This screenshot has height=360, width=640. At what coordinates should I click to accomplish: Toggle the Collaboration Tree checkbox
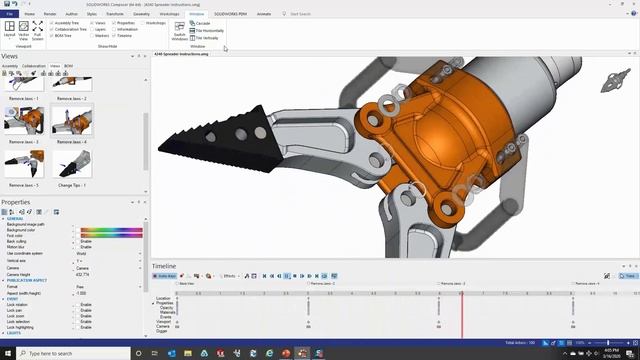[x=52, y=29]
